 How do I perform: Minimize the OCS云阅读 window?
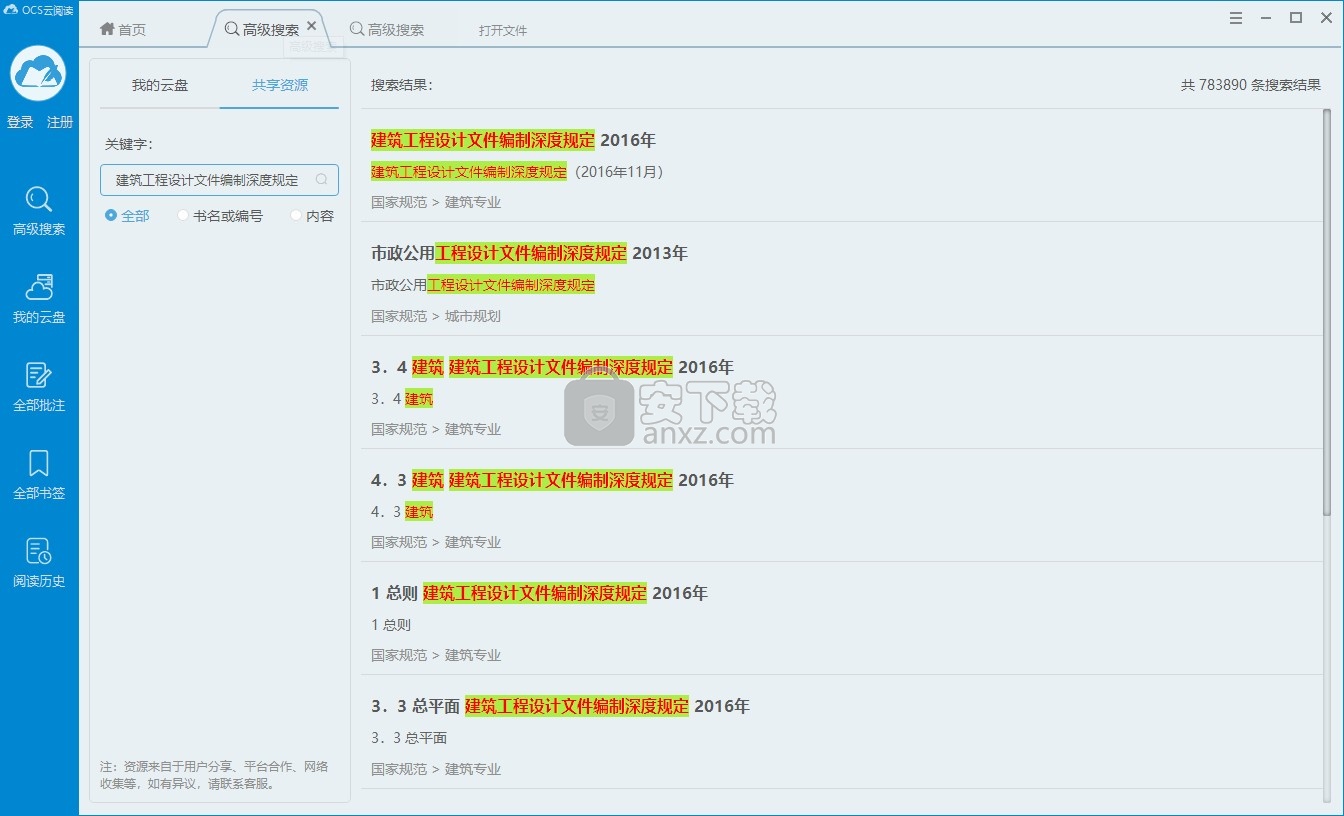pos(1266,18)
